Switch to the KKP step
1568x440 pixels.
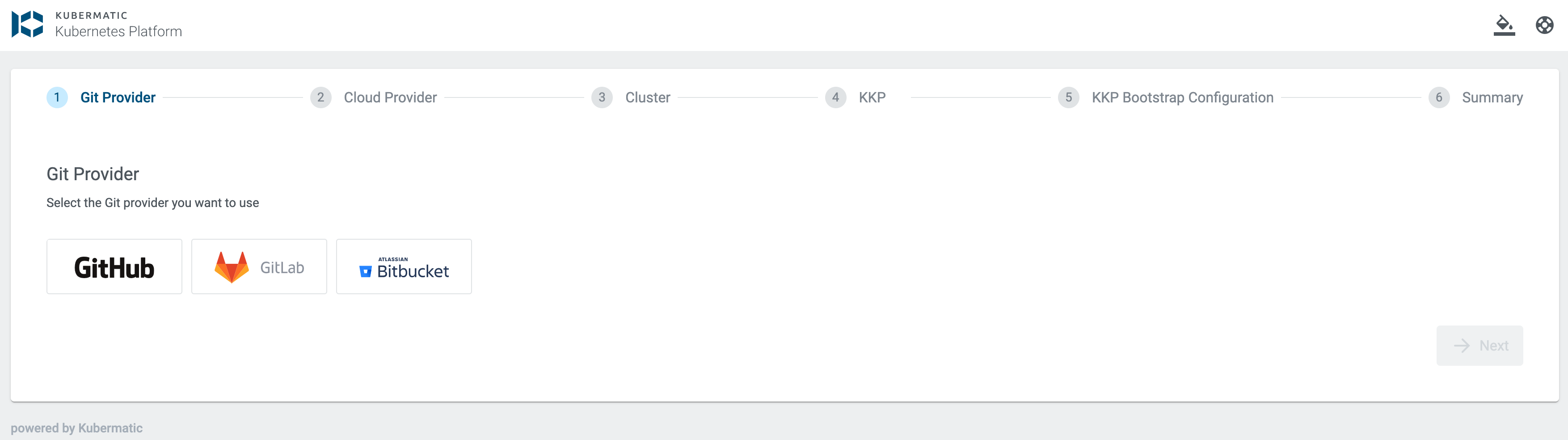tap(872, 97)
